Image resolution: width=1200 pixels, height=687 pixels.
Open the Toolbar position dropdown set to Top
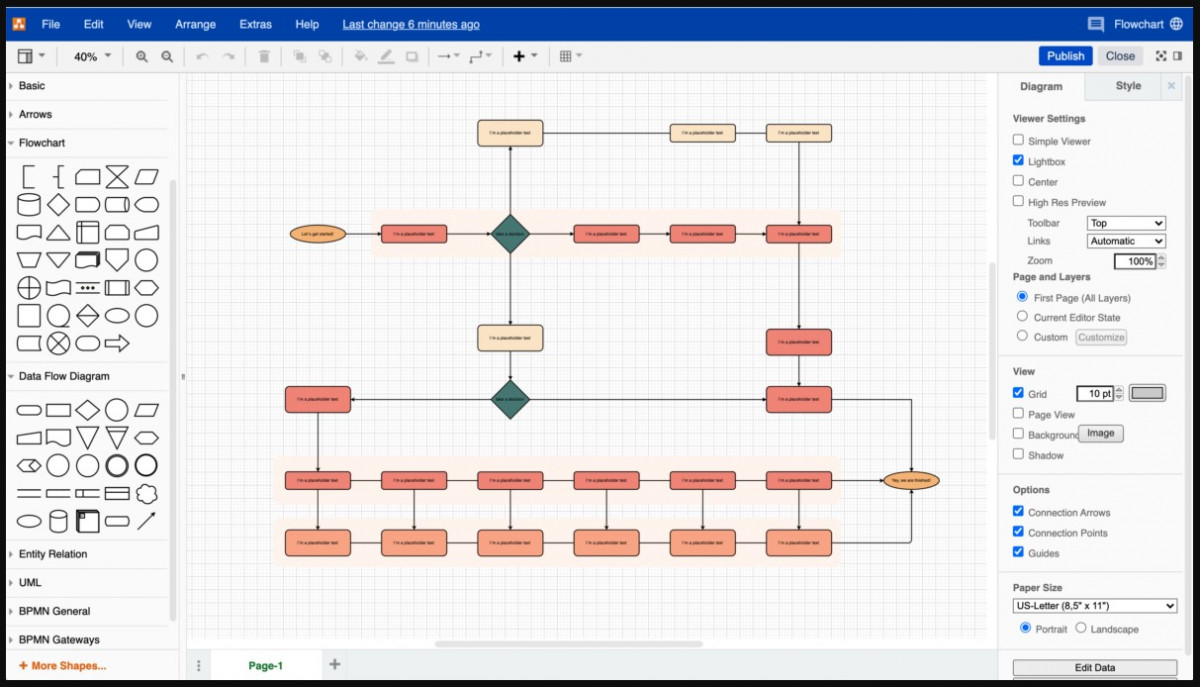click(x=1127, y=223)
